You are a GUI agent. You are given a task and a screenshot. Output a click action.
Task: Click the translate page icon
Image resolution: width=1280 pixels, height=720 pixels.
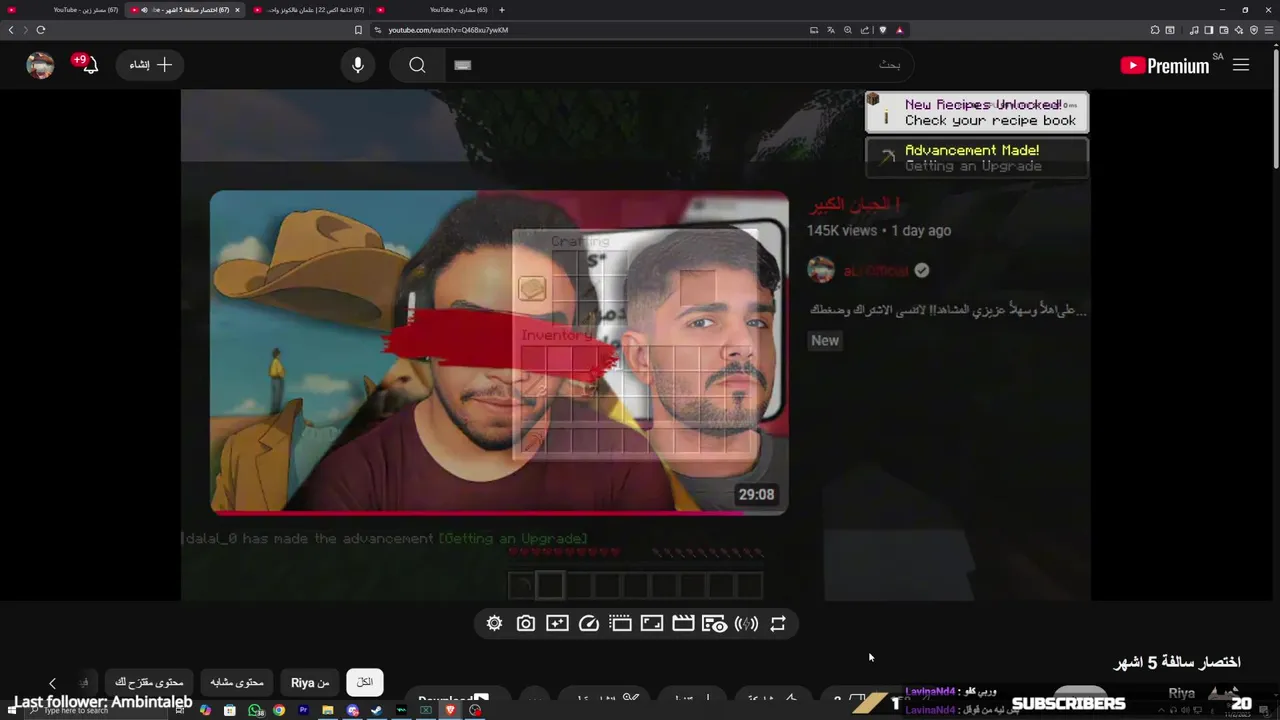click(831, 30)
